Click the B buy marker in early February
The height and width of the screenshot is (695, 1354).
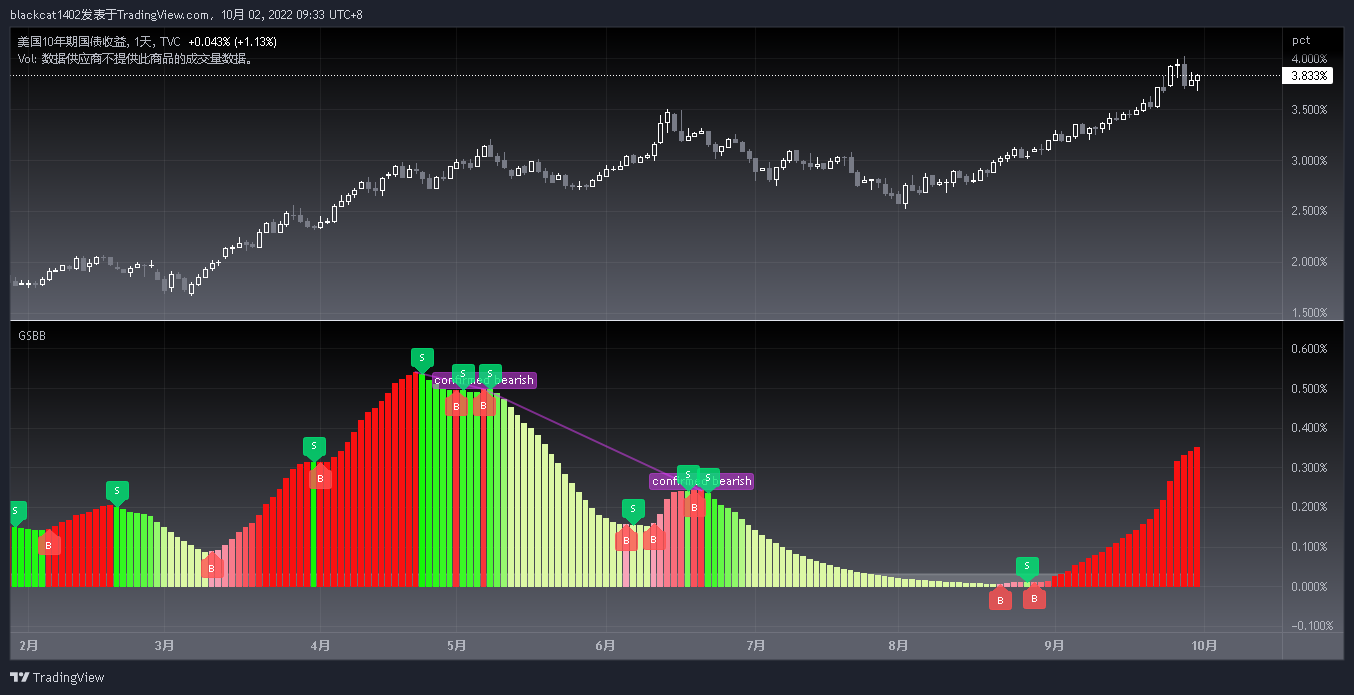(x=49, y=544)
